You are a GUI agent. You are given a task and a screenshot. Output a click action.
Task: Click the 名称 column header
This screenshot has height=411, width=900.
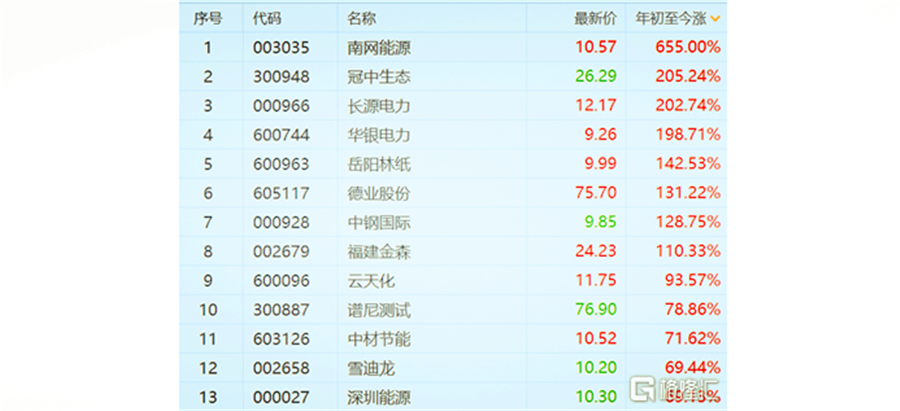[362, 18]
